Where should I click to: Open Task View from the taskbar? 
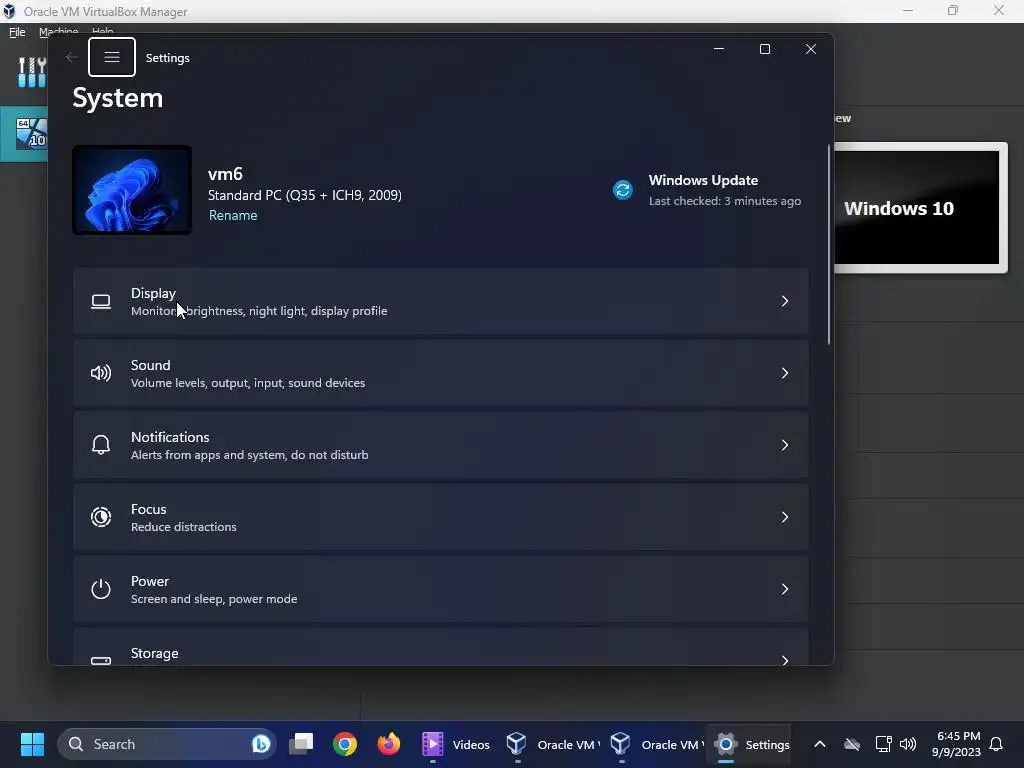pos(301,744)
